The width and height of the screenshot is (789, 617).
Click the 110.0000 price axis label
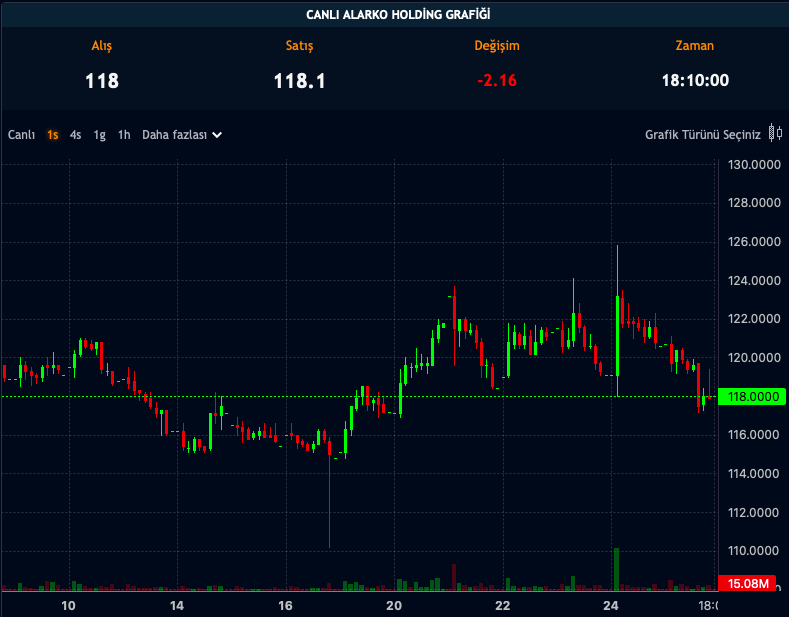[754, 551]
